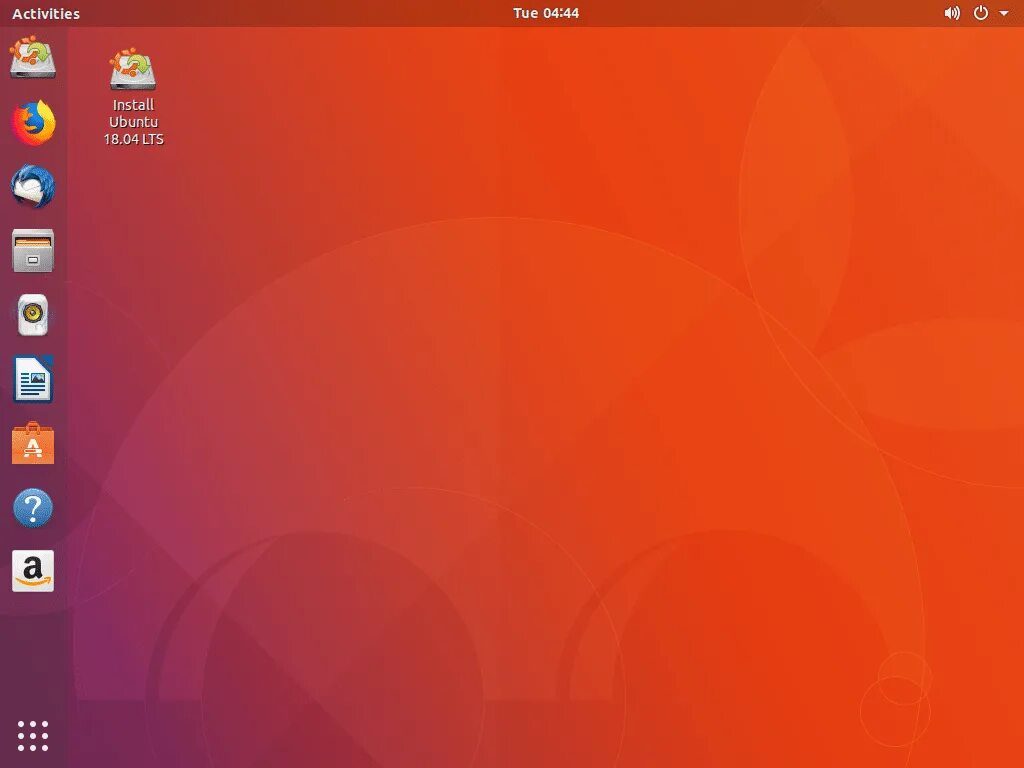Launch Firefox from the dock
Image resolution: width=1024 pixels, height=768 pixels.
pos(33,122)
